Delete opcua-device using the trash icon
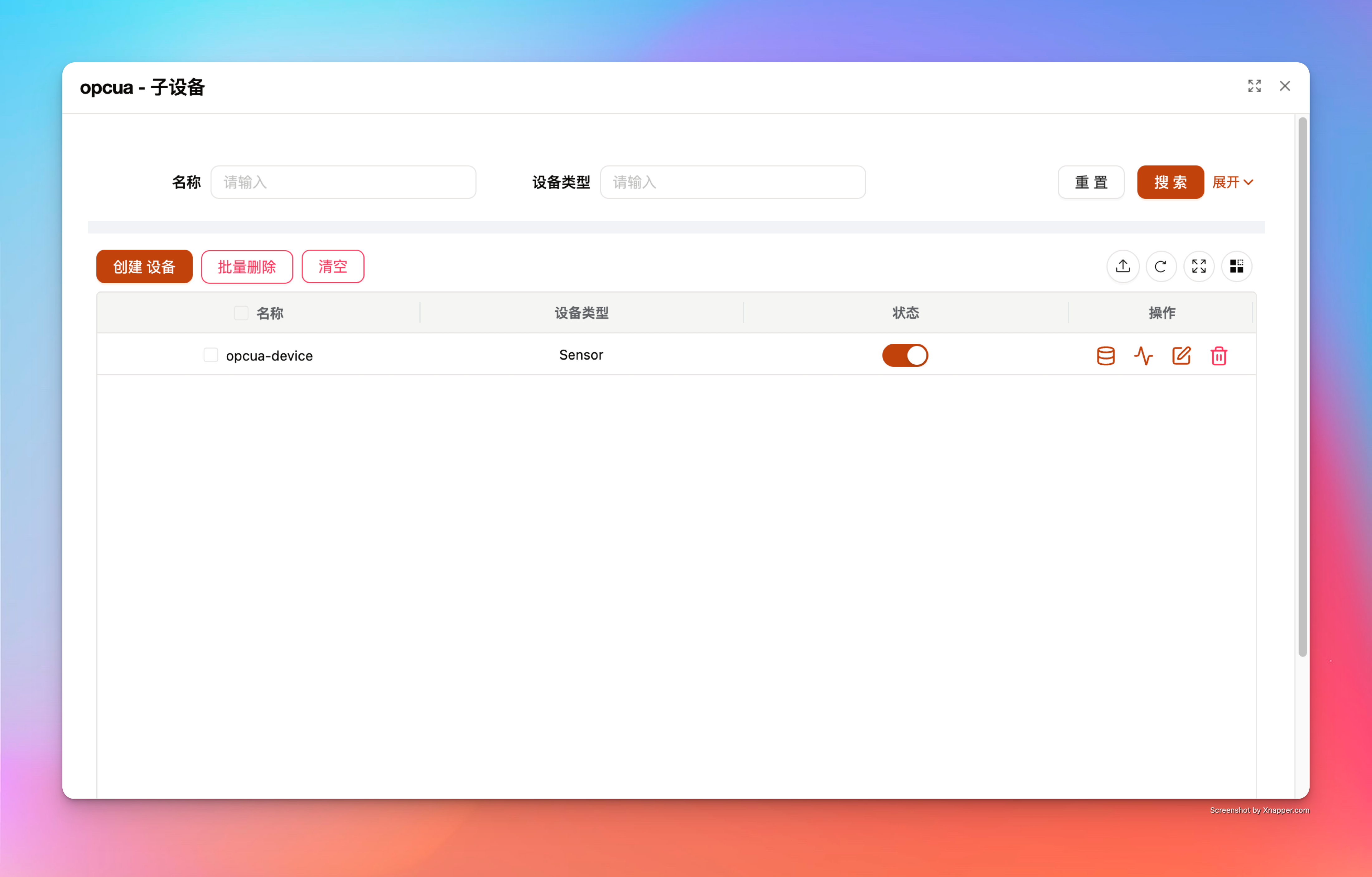 tap(1219, 355)
